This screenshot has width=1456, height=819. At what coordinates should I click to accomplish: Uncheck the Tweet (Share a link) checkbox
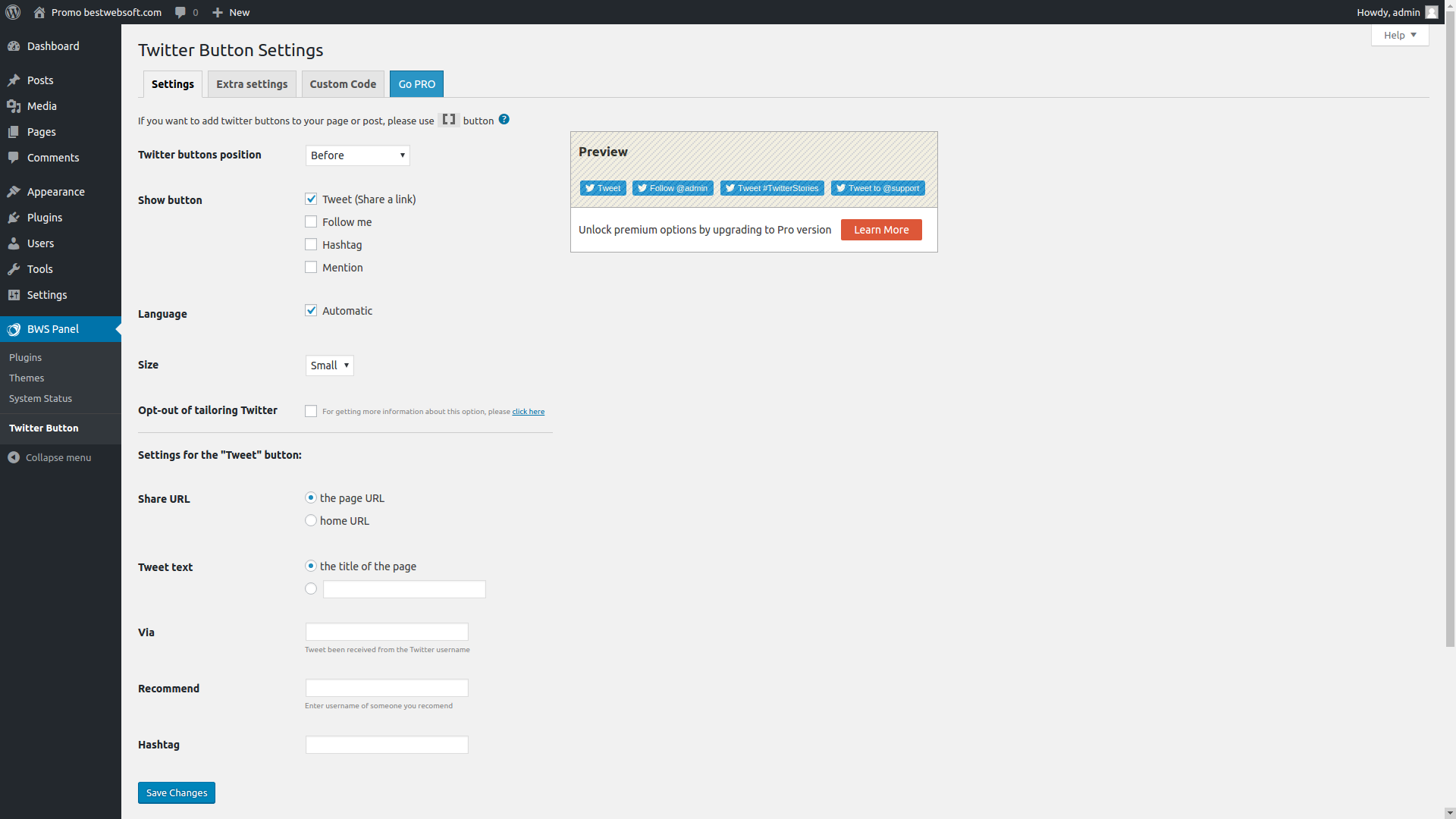(x=311, y=199)
